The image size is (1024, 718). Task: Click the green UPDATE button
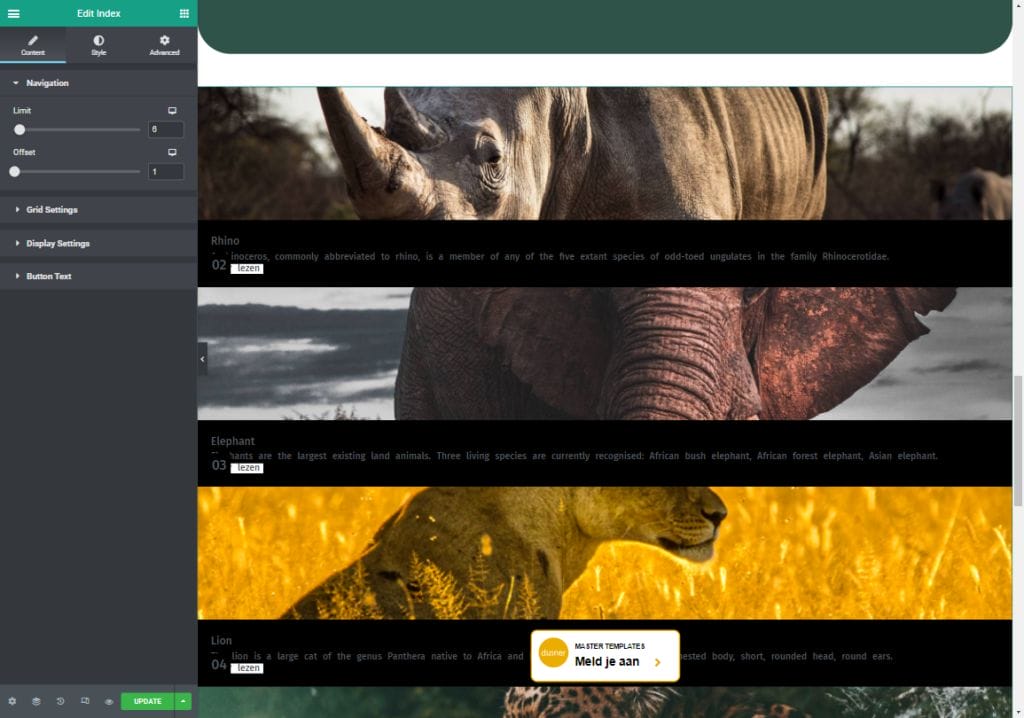point(147,702)
